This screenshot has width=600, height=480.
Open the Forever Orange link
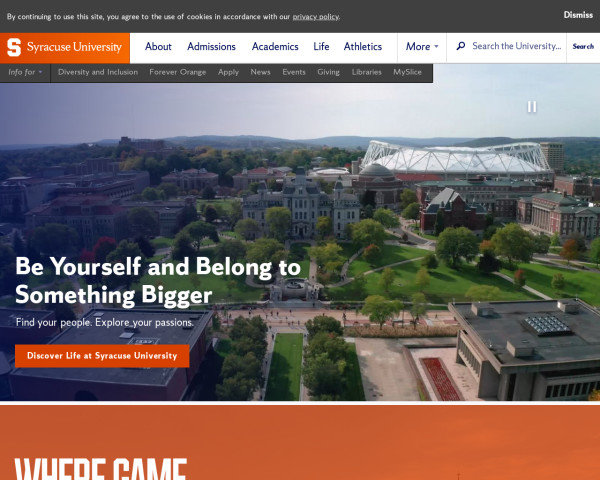(x=178, y=72)
